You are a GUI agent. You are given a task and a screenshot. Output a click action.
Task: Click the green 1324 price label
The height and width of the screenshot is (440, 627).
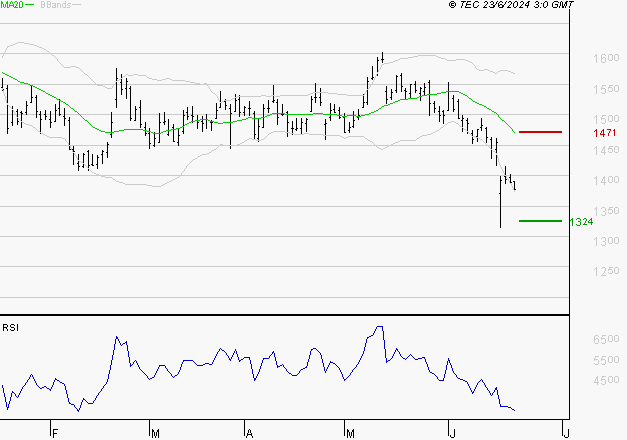581,222
